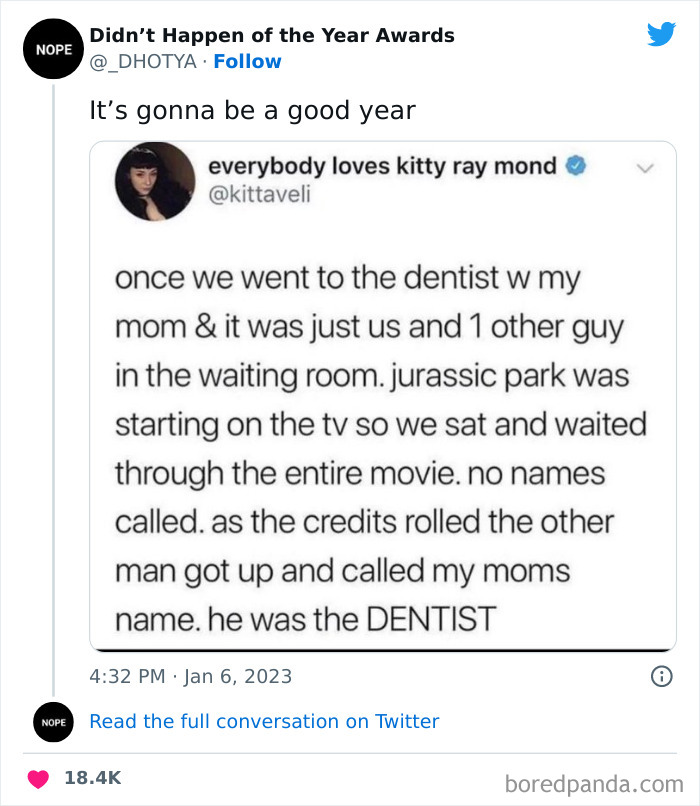Click the @kittaveli handle
700x806 pixels.
click(x=259, y=193)
